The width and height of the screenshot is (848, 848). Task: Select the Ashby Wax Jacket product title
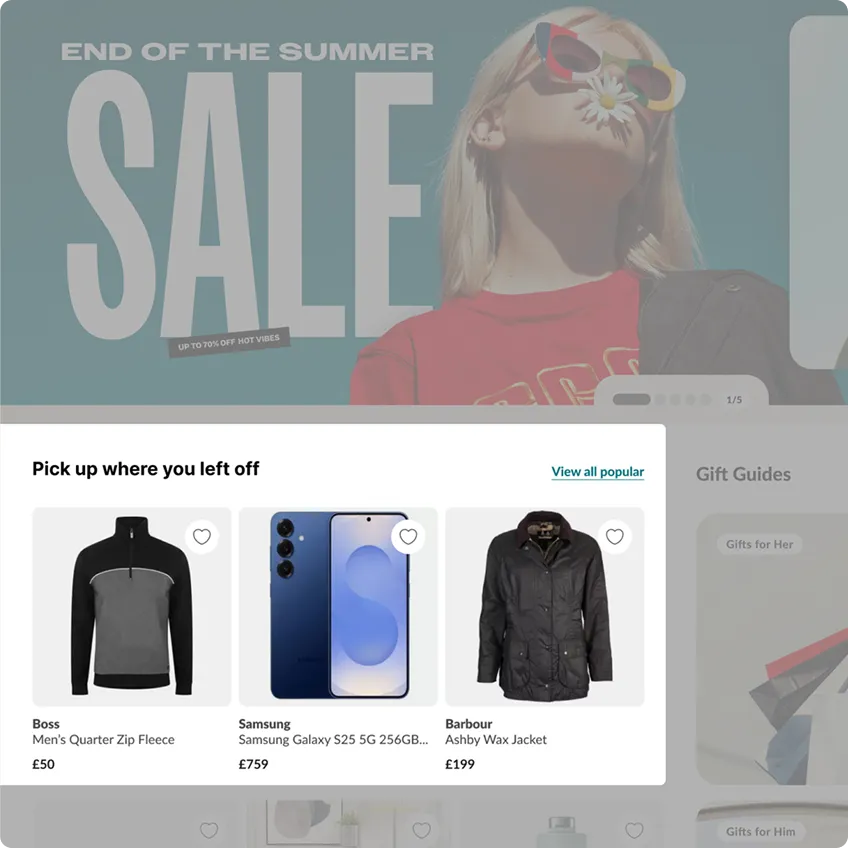496,739
